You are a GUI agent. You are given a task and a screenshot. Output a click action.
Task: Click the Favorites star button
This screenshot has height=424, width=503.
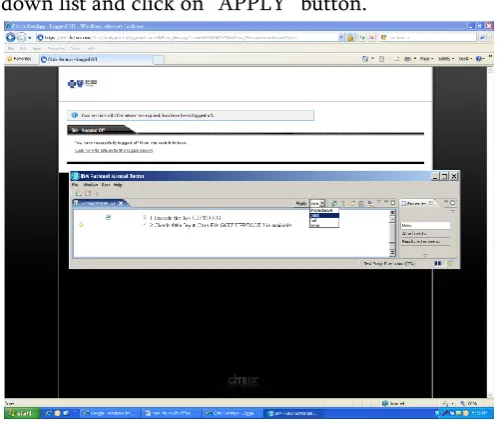(19, 59)
